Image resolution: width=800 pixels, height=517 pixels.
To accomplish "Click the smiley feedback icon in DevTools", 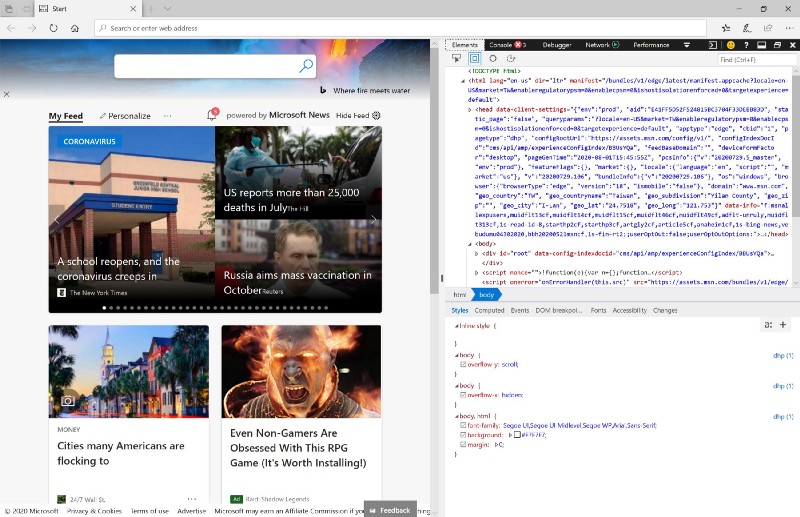I will [731, 45].
